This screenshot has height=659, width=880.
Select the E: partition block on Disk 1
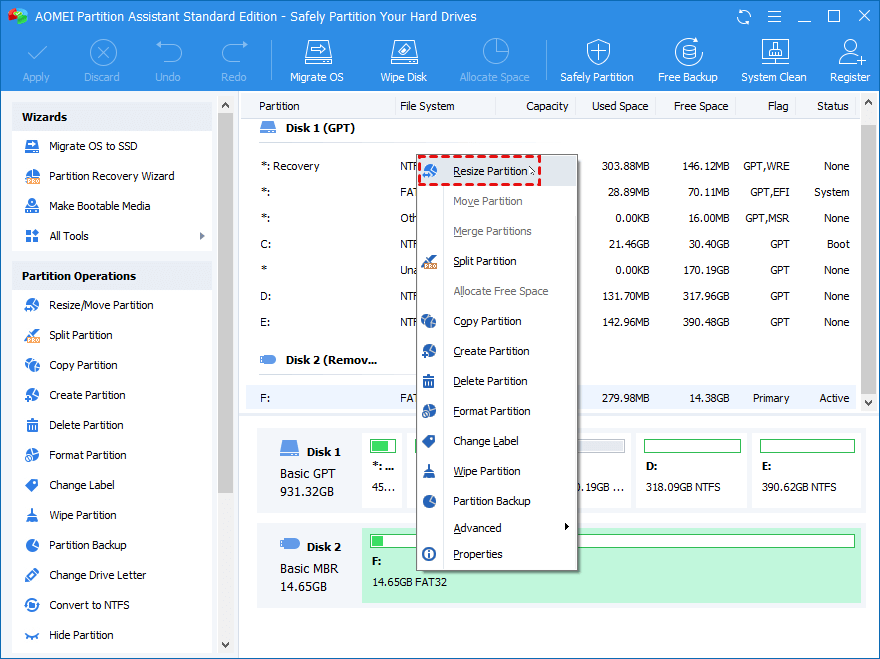805,470
